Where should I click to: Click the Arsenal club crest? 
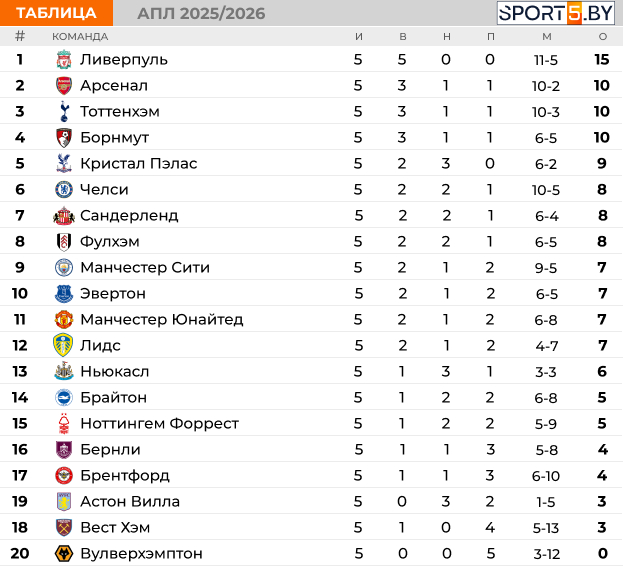(x=64, y=86)
